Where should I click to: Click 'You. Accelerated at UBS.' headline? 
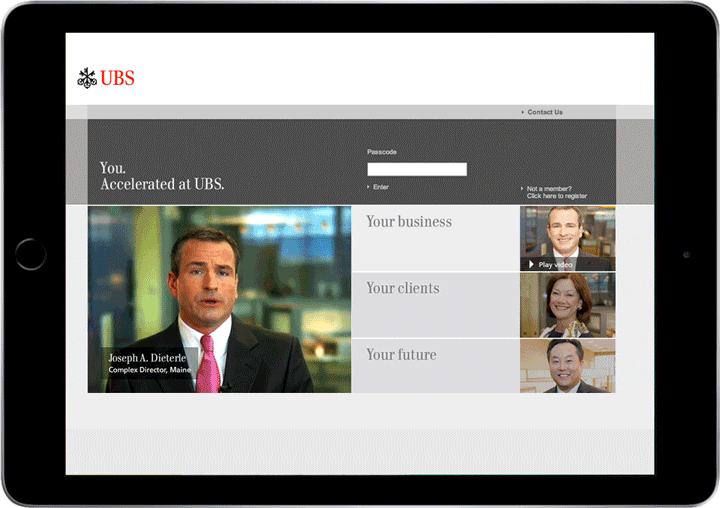click(x=162, y=176)
